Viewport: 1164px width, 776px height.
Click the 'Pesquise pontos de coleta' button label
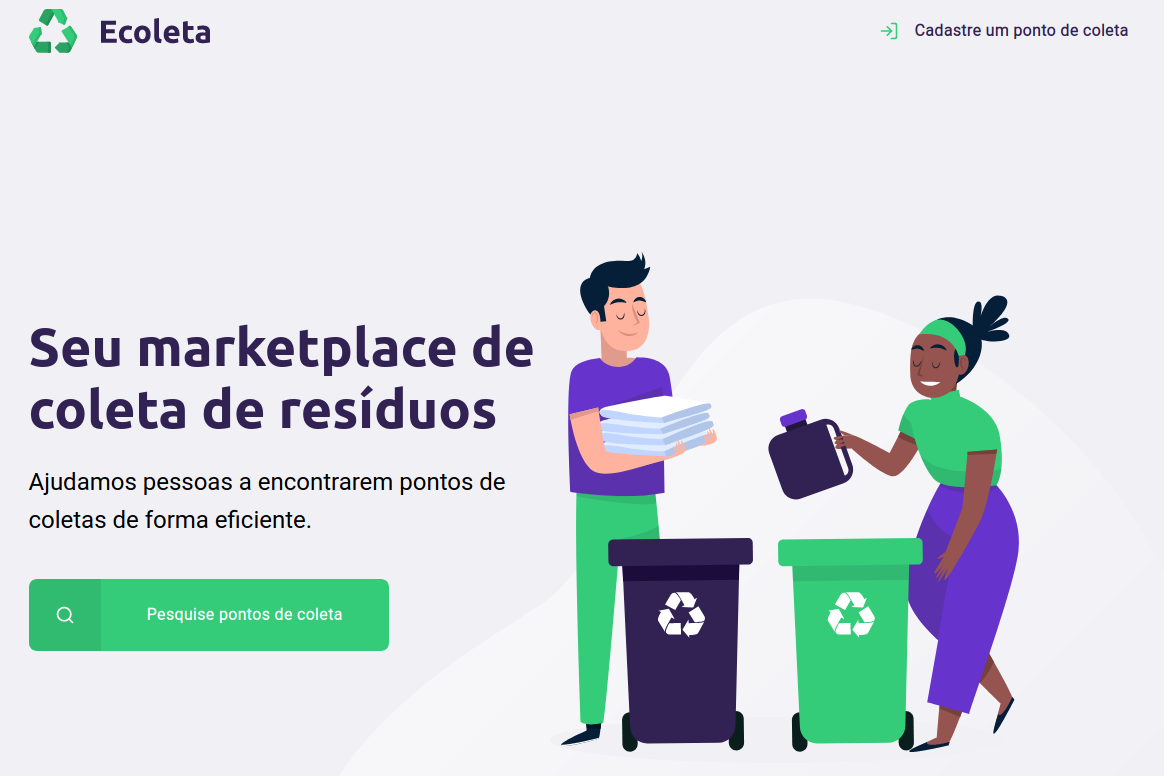(x=244, y=614)
